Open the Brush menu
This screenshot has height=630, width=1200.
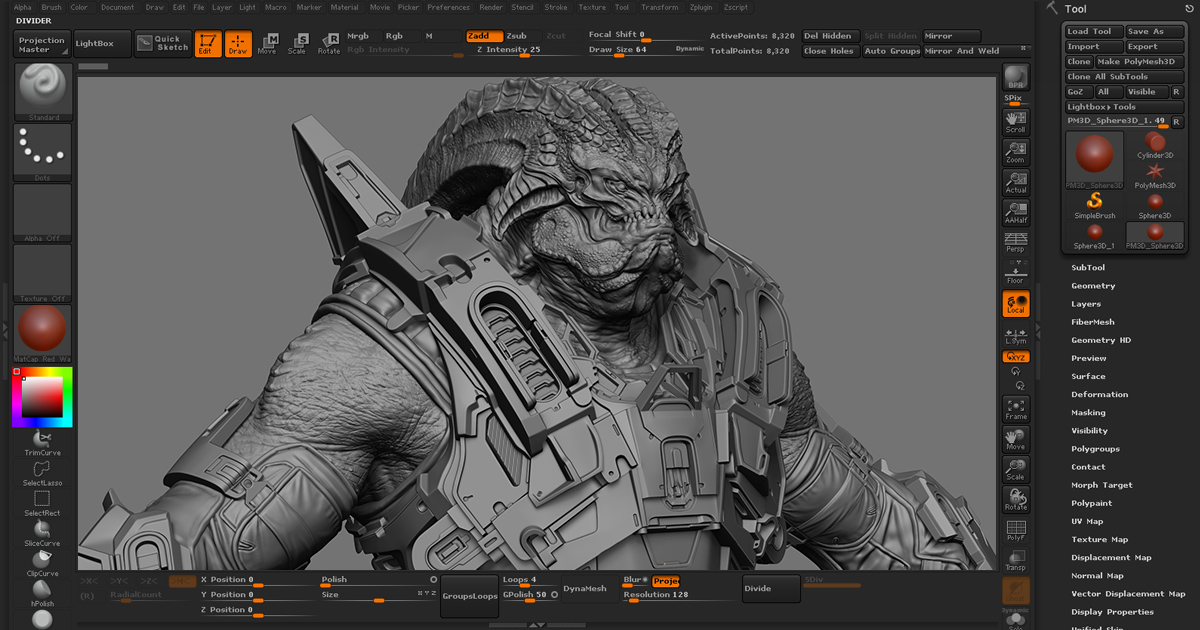coord(51,7)
